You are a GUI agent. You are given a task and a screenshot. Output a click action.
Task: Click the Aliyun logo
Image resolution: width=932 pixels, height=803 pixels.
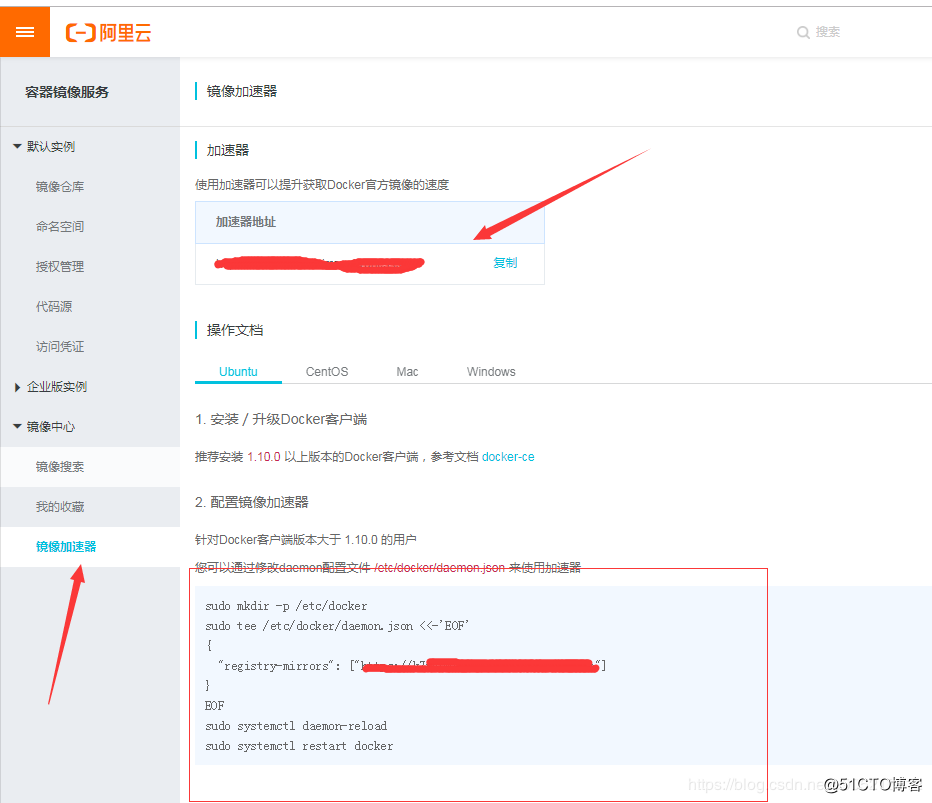[108, 33]
